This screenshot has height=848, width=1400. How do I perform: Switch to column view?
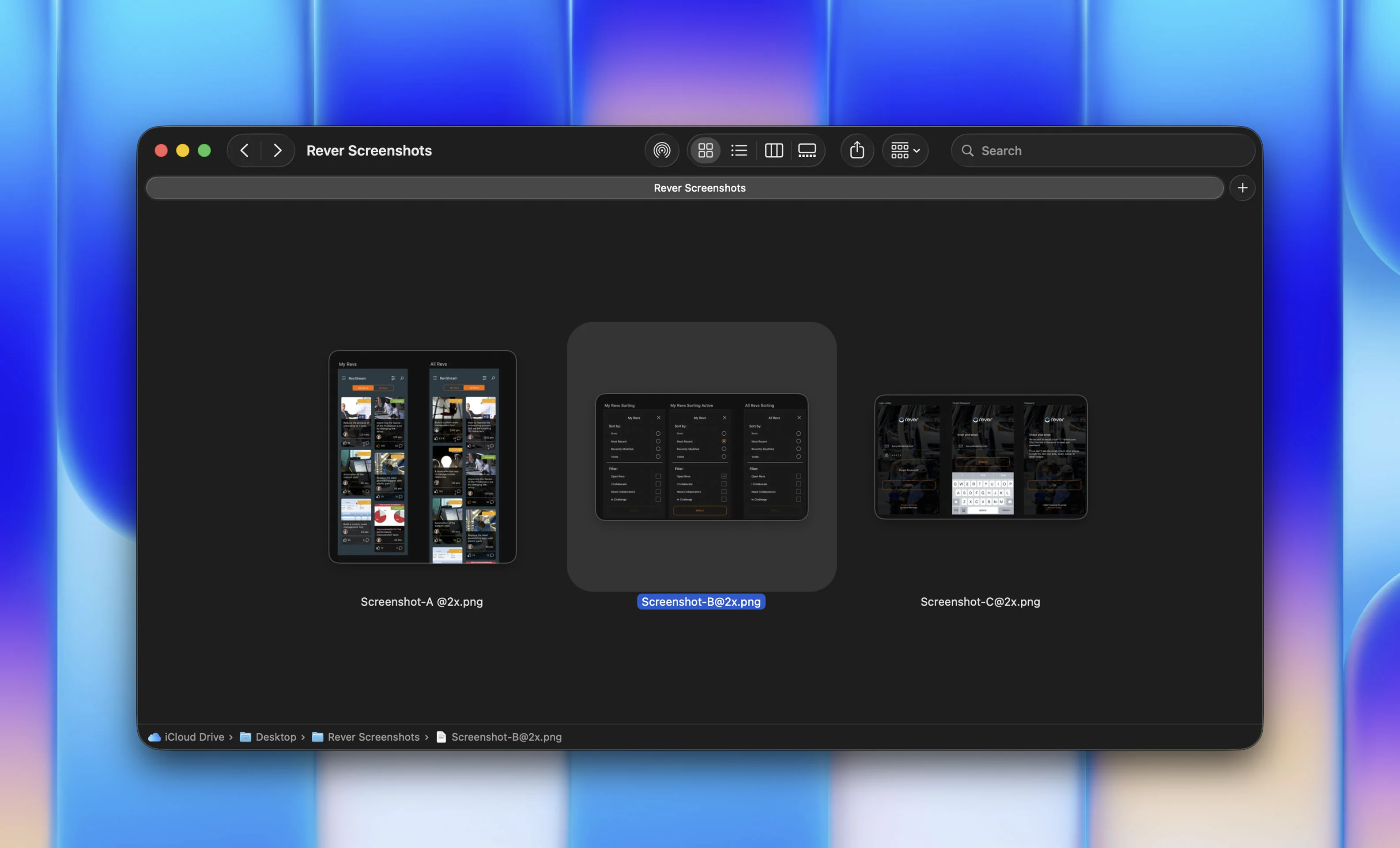(774, 150)
